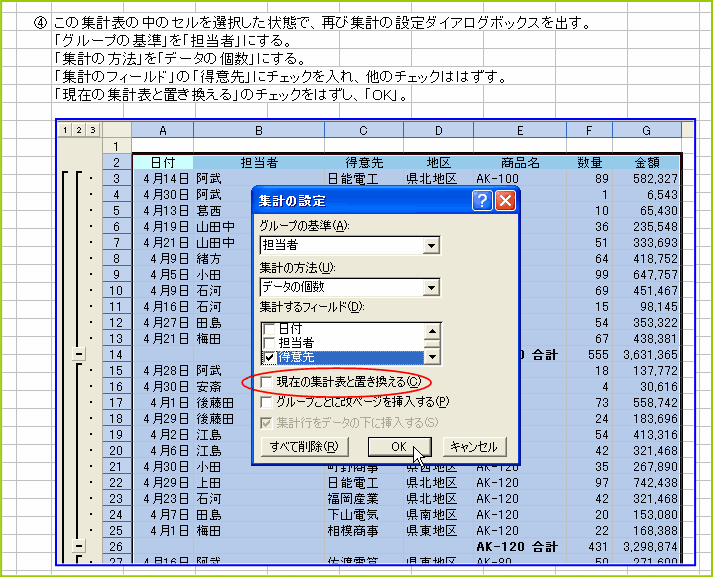Click field list scrollbar up arrow
The width and height of the screenshot is (713, 577).
coord(432,331)
